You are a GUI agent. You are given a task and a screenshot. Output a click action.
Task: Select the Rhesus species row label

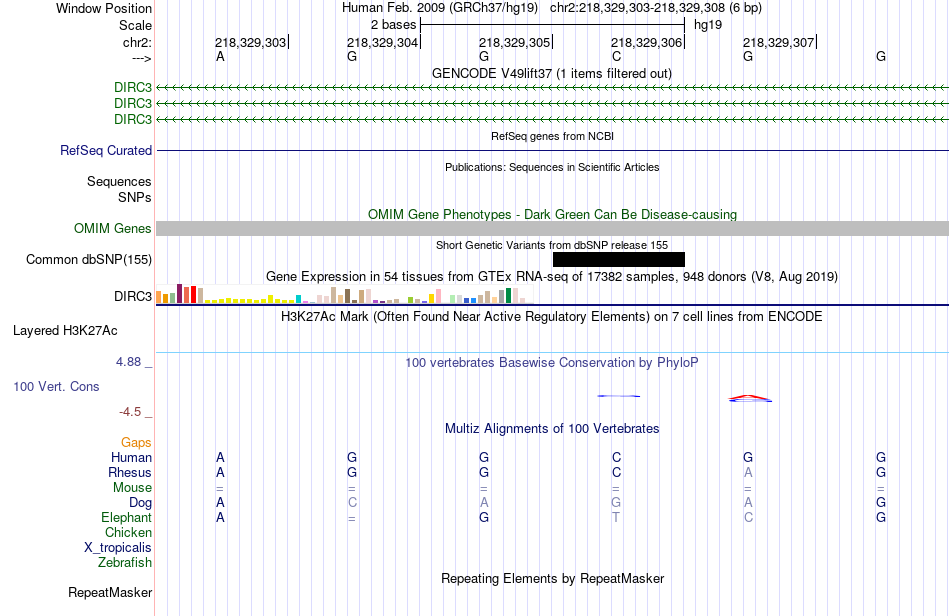tap(130, 472)
